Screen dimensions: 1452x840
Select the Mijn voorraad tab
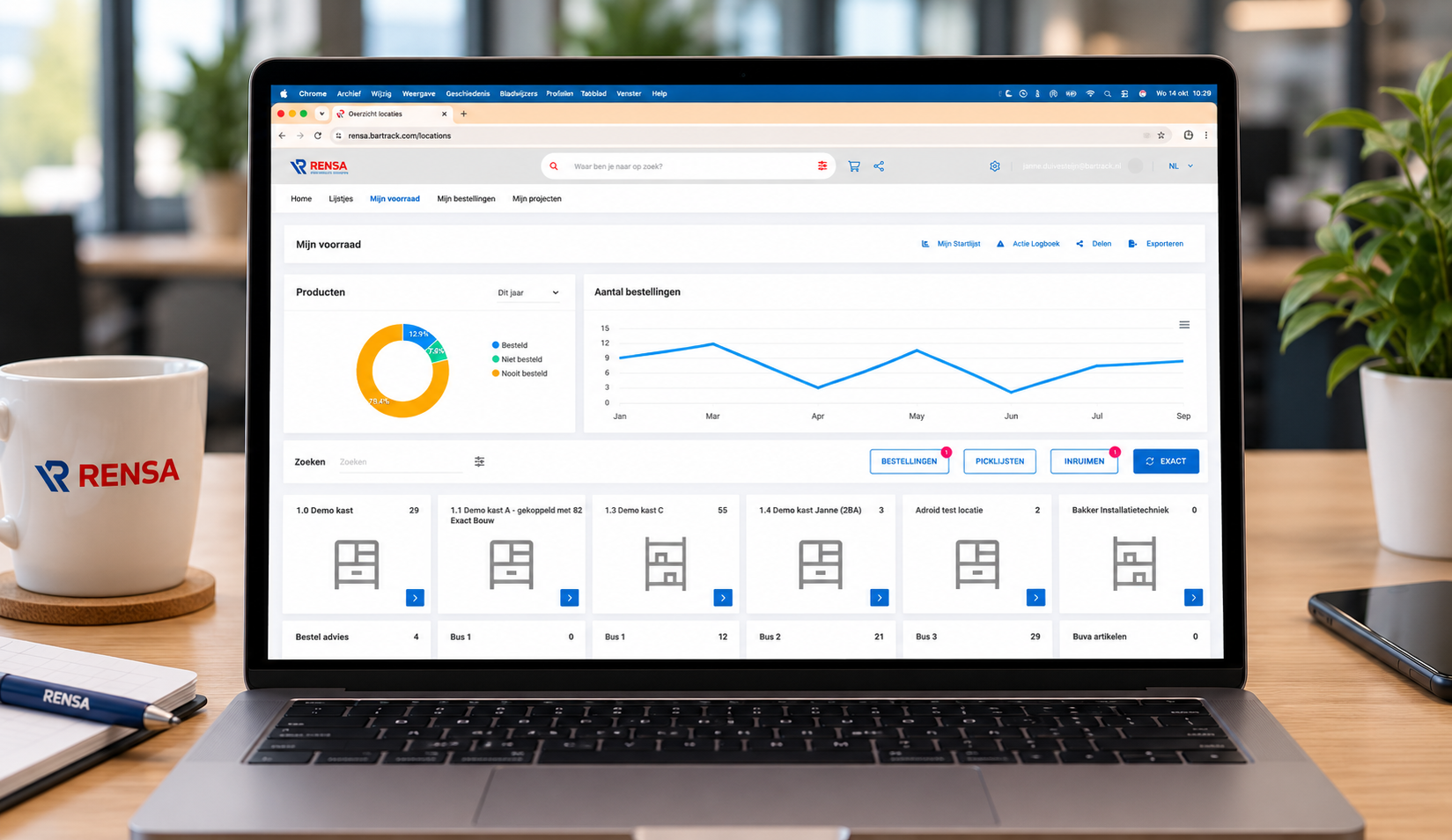(x=394, y=199)
